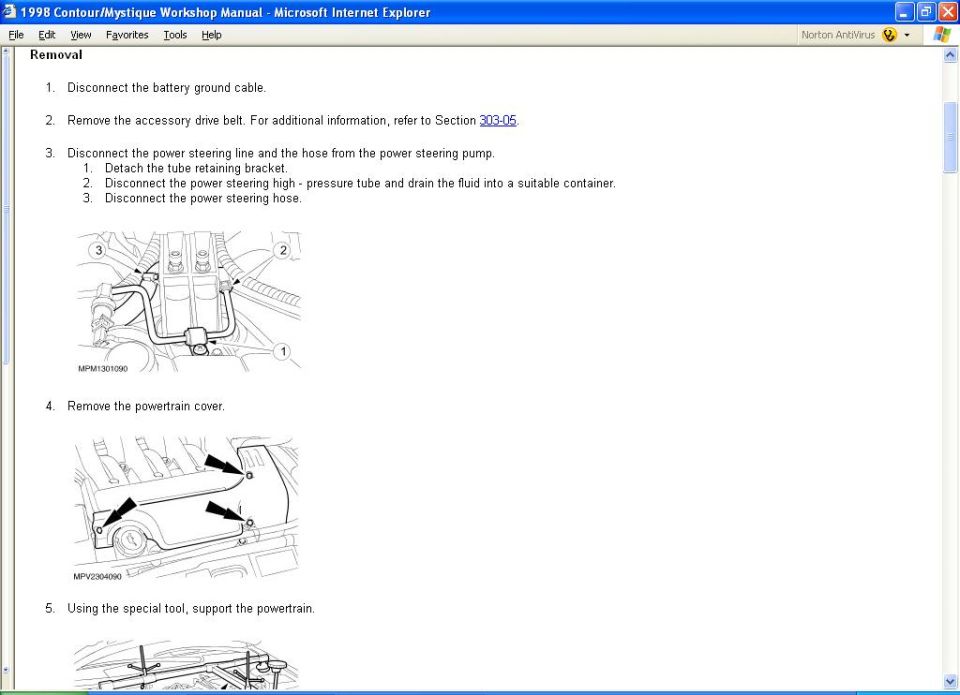Click the Internet Explorer page icon in title bar
The width and height of the screenshot is (960, 695).
(x=9, y=11)
